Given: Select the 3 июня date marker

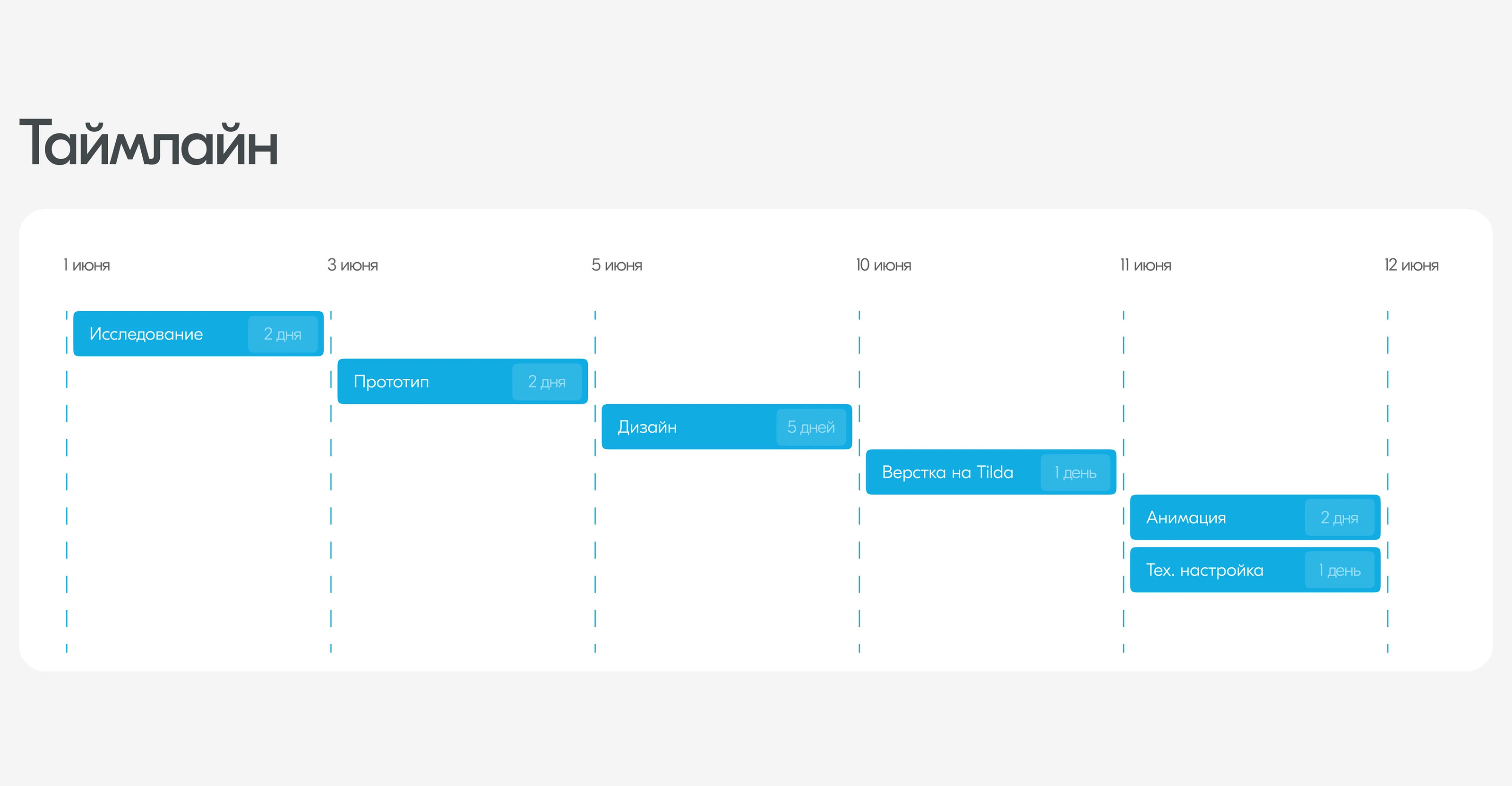Looking at the screenshot, I should coord(352,265).
